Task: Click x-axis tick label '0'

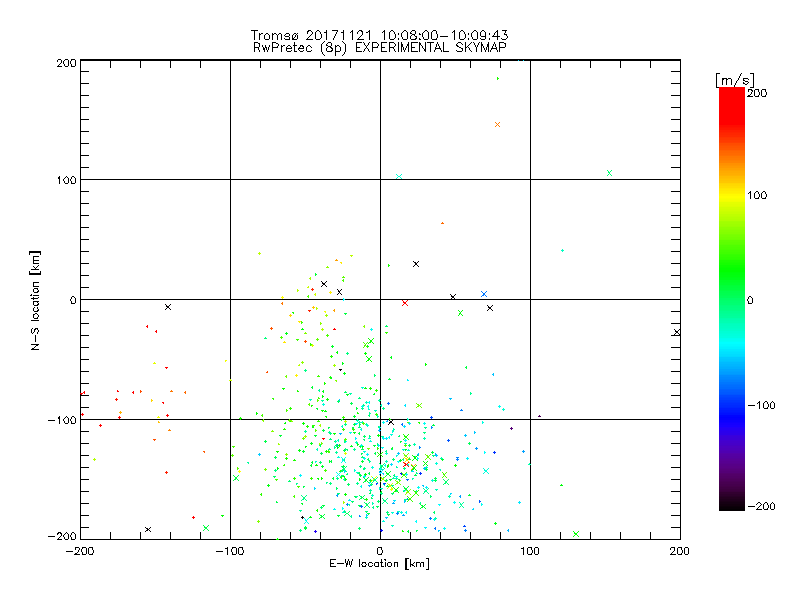Action: pos(380,551)
